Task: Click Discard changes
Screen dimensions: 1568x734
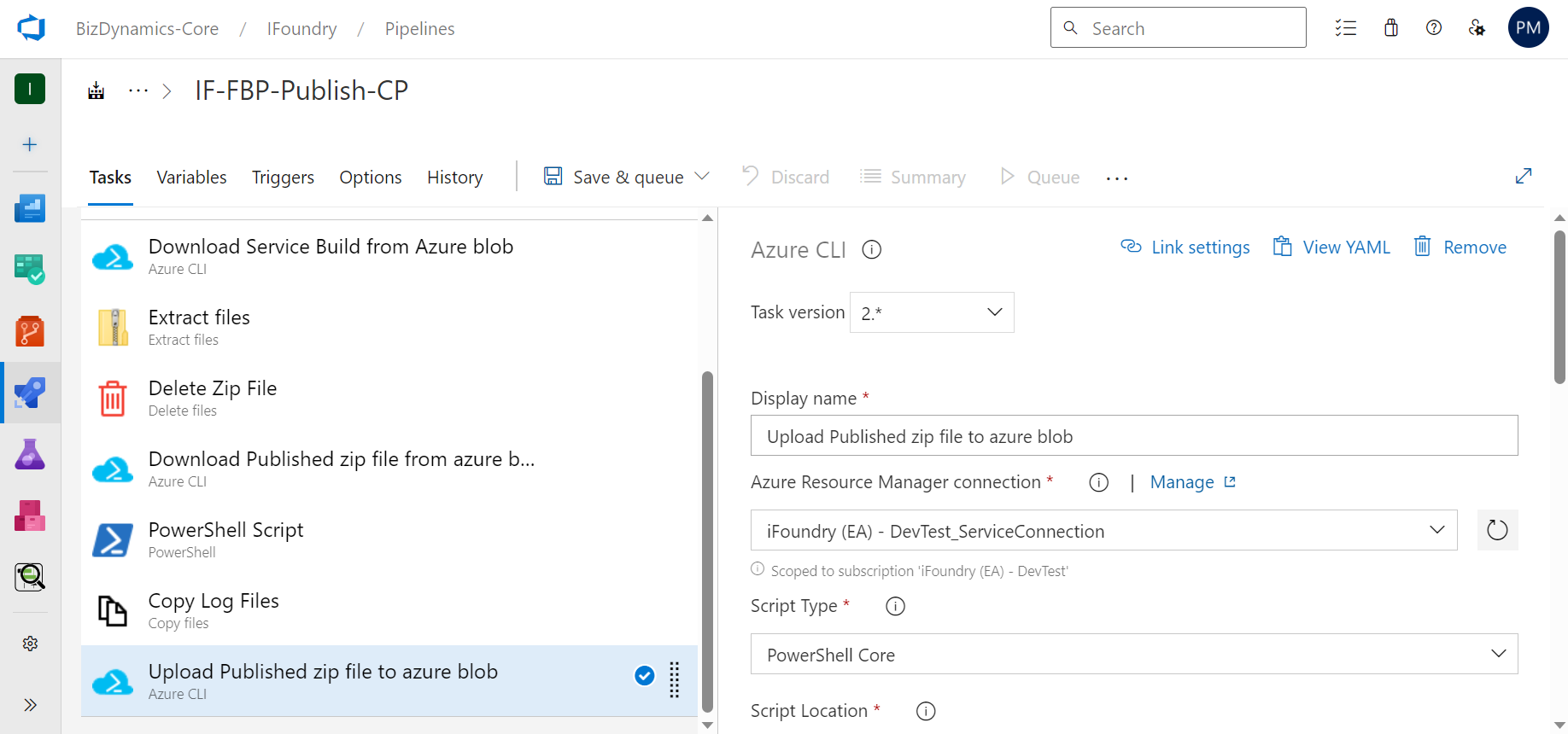Action: pyautogui.click(x=786, y=177)
